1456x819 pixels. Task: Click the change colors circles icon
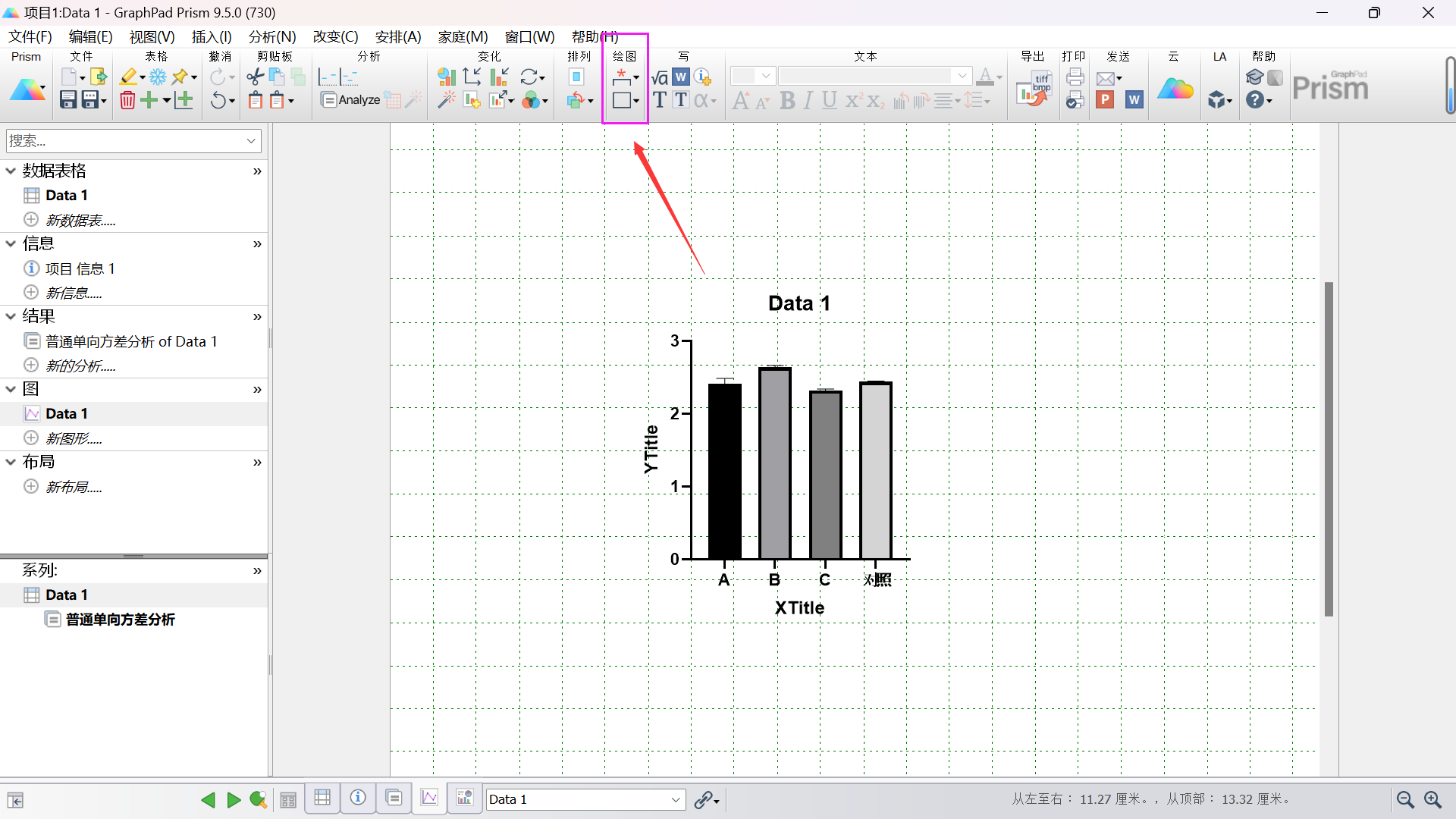click(x=532, y=100)
